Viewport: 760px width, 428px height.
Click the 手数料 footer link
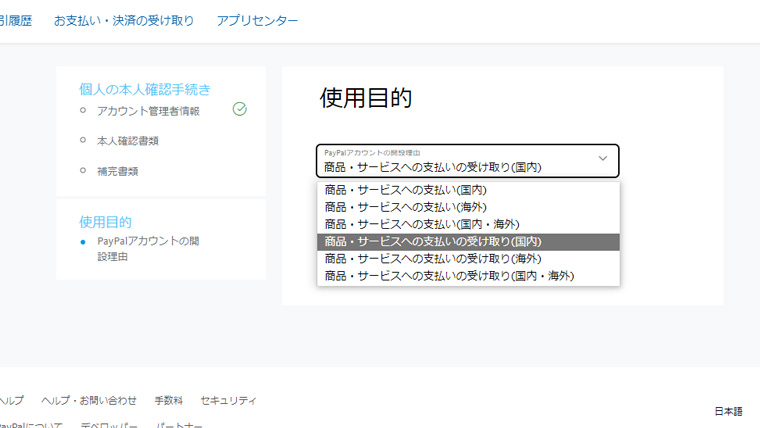(168, 400)
